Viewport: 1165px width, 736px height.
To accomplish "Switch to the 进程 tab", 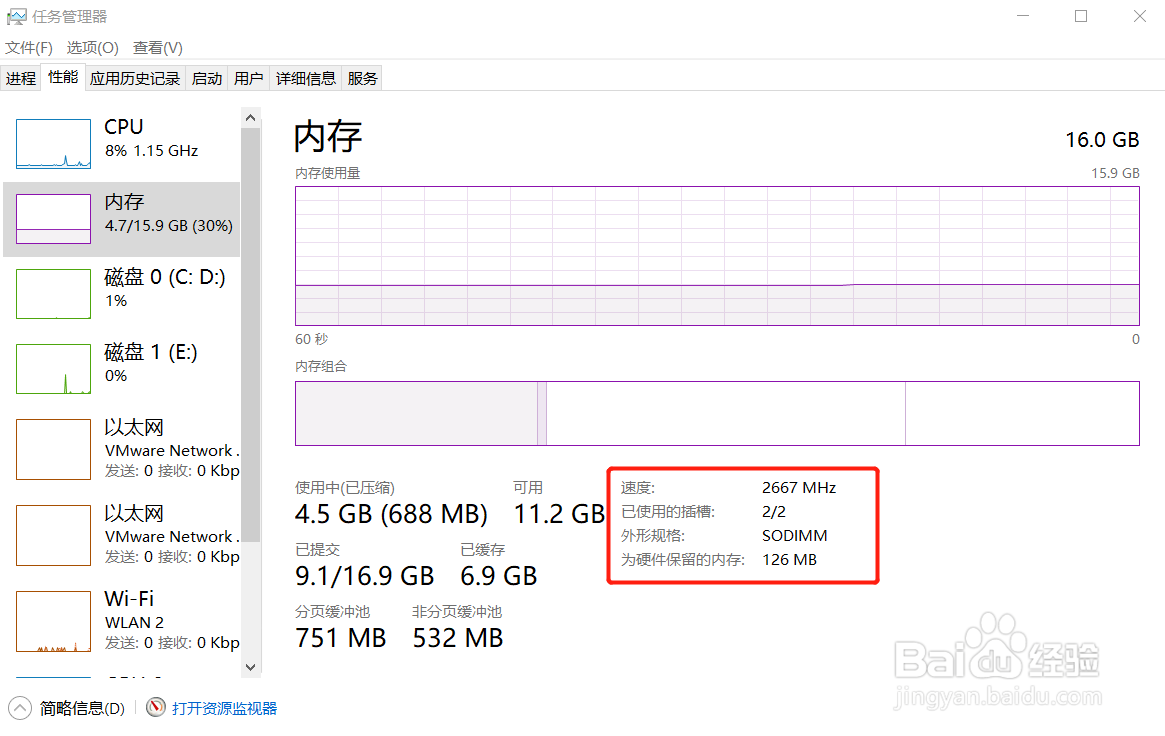I will coord(21,78).
